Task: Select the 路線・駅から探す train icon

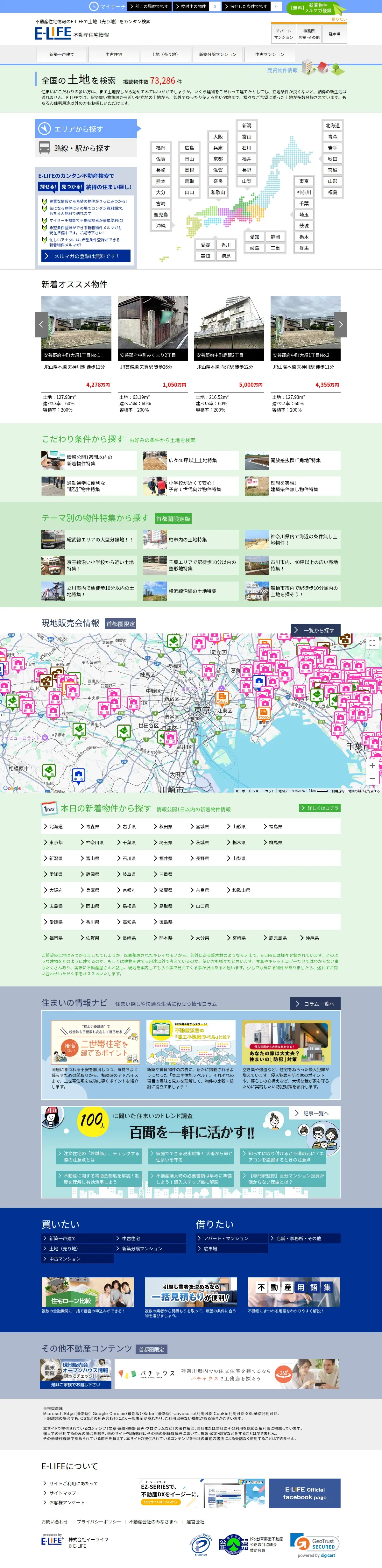Action: pos(44,148)
